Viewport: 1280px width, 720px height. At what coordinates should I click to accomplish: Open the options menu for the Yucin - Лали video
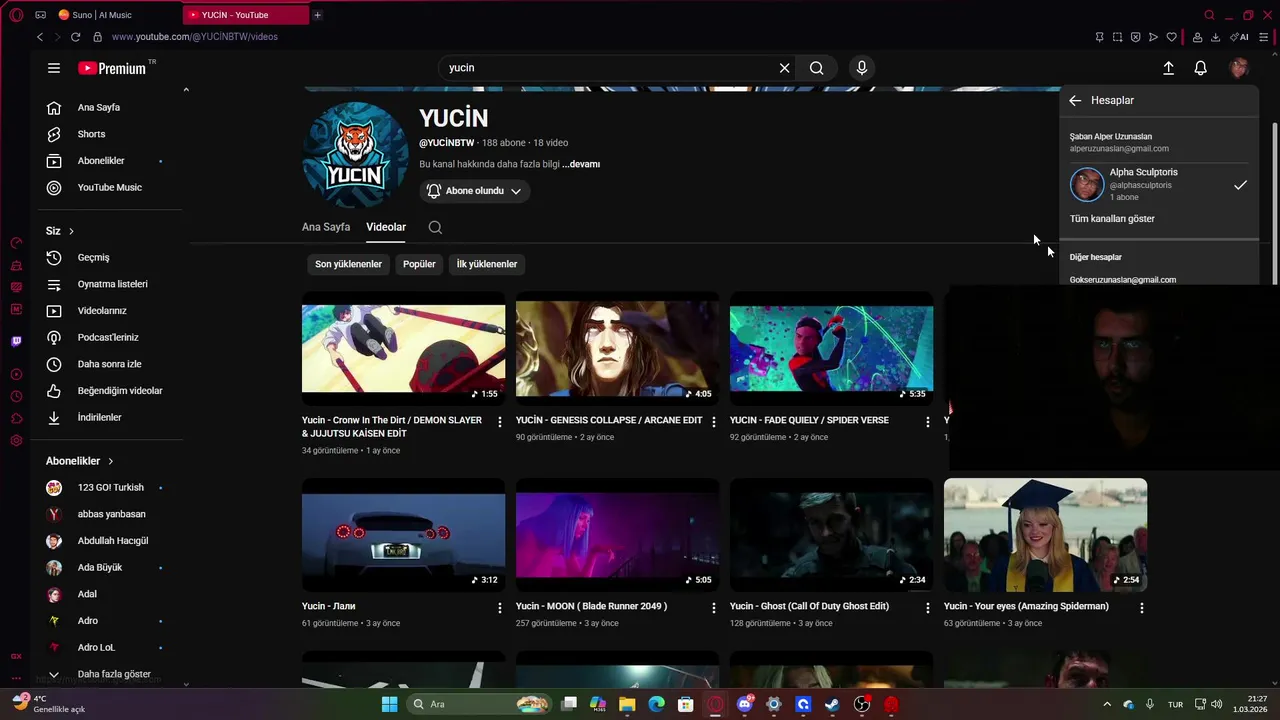coord(500,608)
